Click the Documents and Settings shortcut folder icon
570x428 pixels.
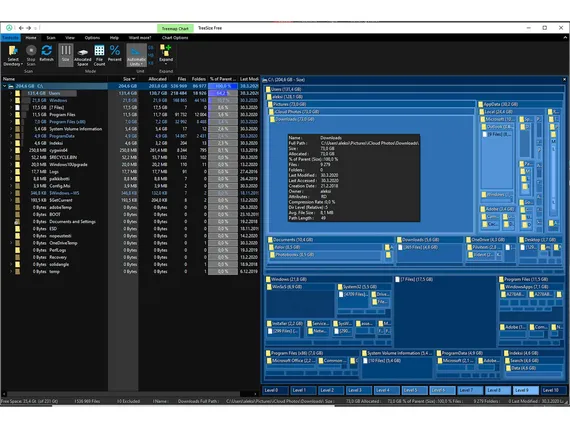point(17,221)
